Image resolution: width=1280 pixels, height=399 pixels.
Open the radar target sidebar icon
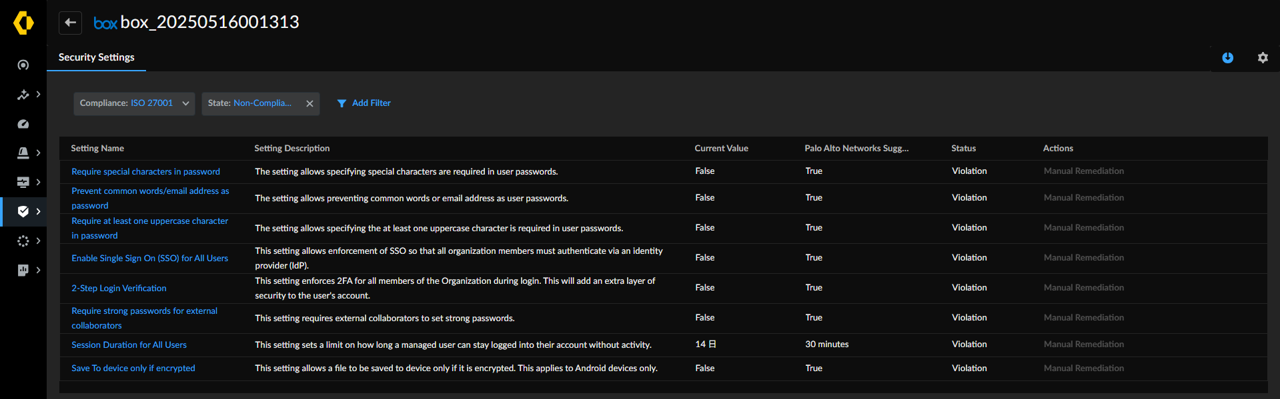click(x=23, y=65)
